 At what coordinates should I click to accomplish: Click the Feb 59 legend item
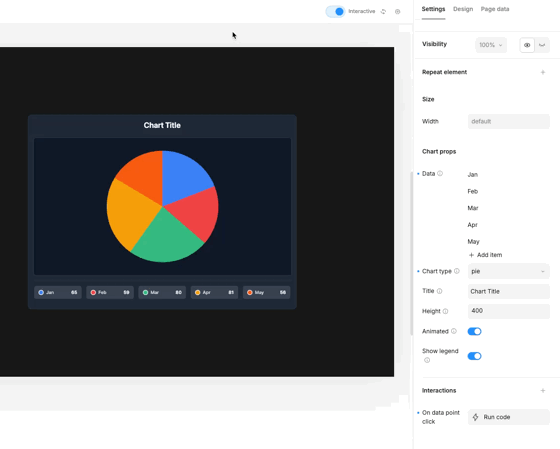click(x=110, y=293)
